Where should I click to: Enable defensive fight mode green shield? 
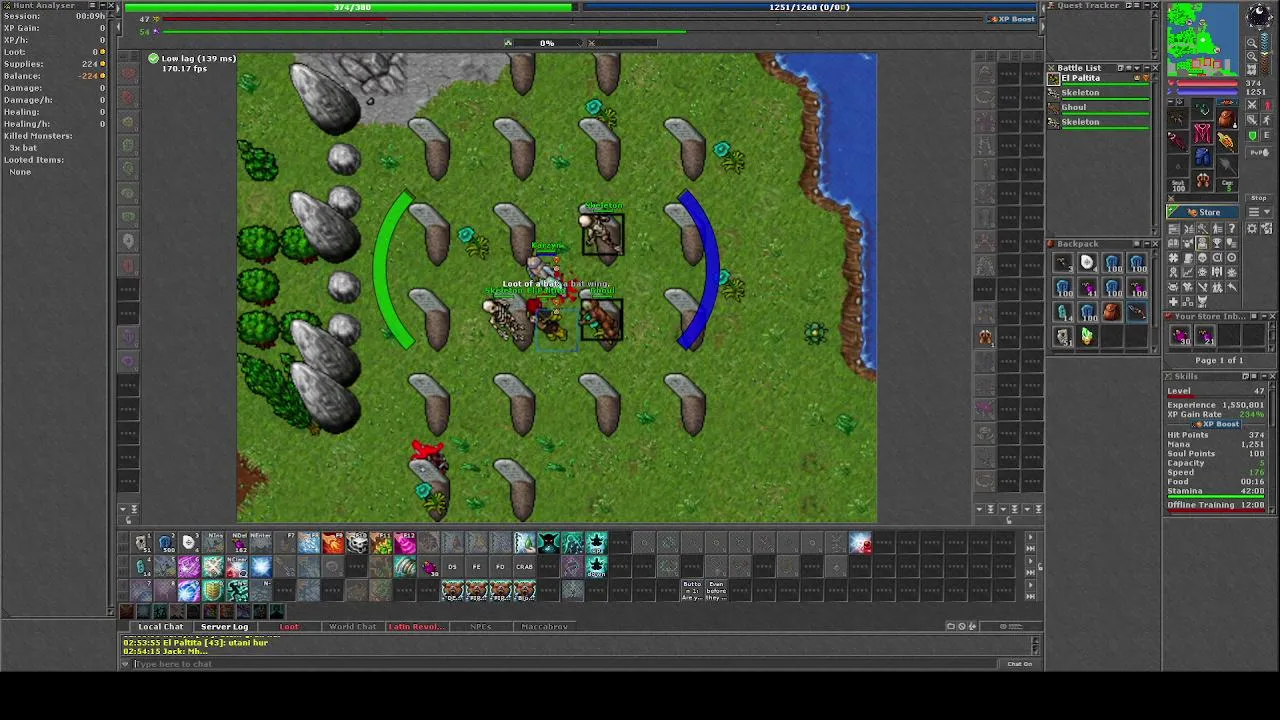point(1253,135)
